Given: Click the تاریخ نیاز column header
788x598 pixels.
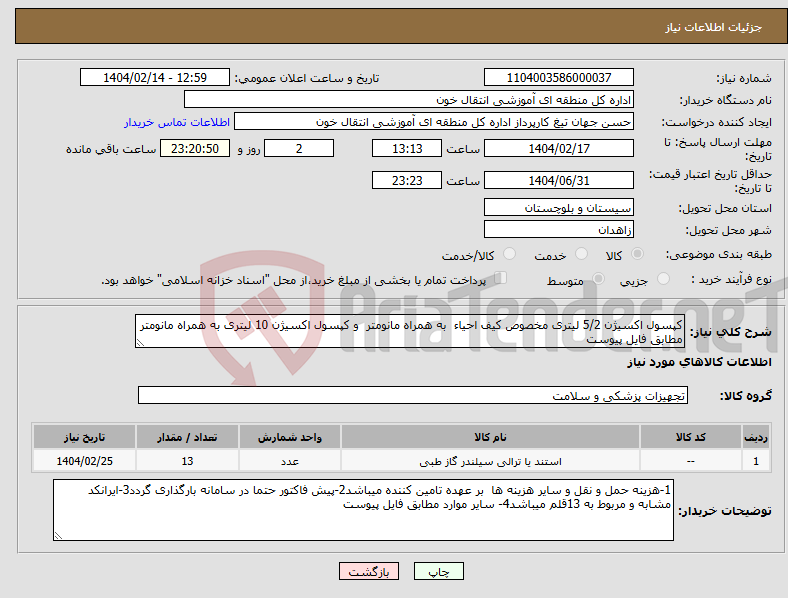Looking at the screenshot, I should pos(84,437).
